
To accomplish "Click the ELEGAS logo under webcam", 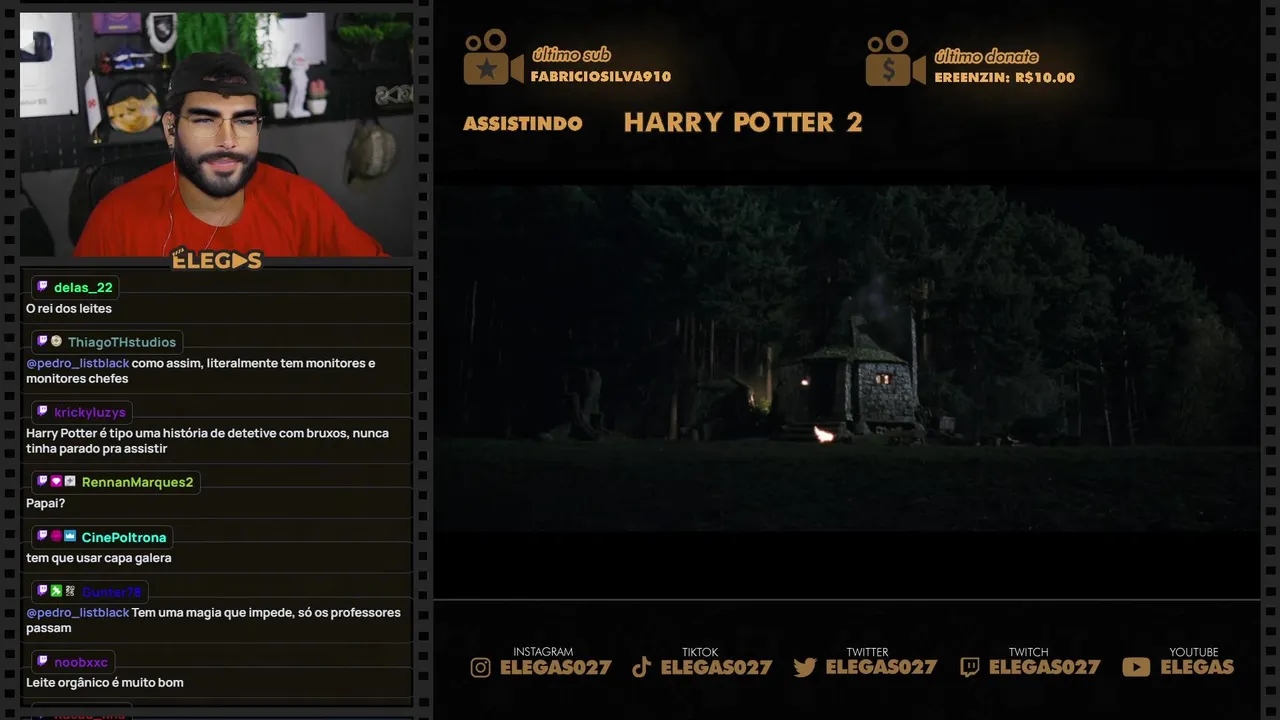I will coord(217,260).
